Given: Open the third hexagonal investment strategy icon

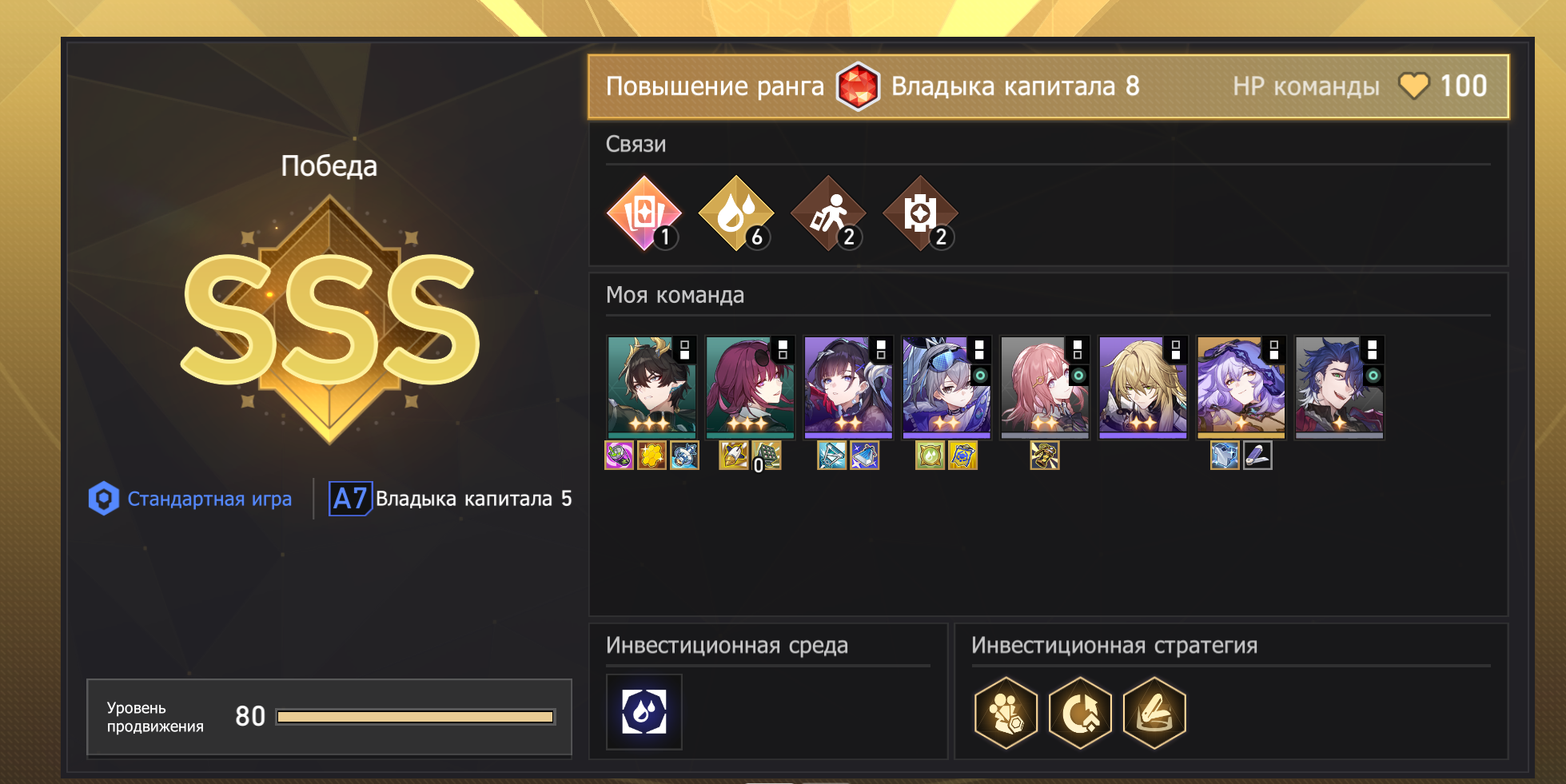Looking at the screenshot, I should [1154, 713].
